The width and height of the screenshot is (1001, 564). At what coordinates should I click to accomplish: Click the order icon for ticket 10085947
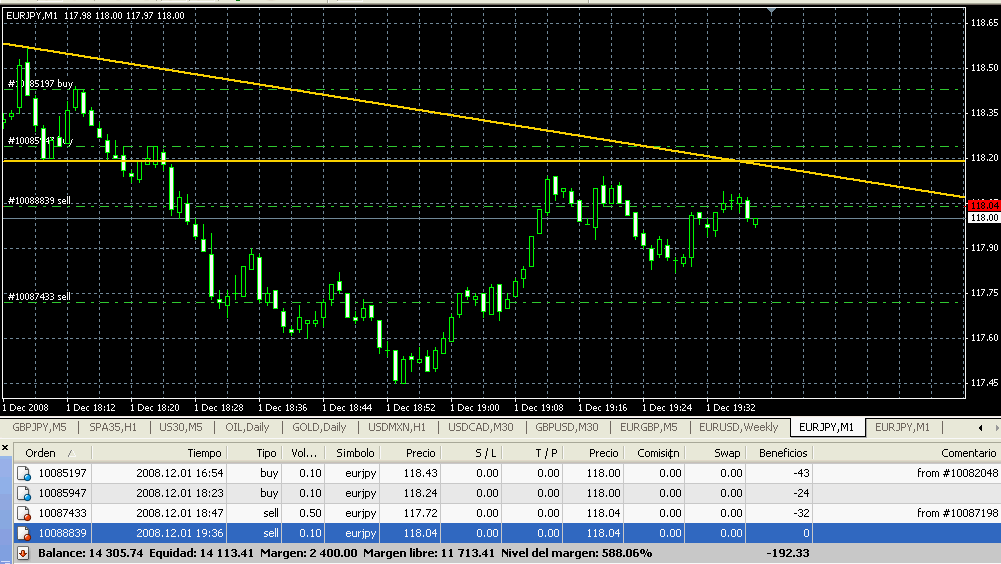coord(24,493)
